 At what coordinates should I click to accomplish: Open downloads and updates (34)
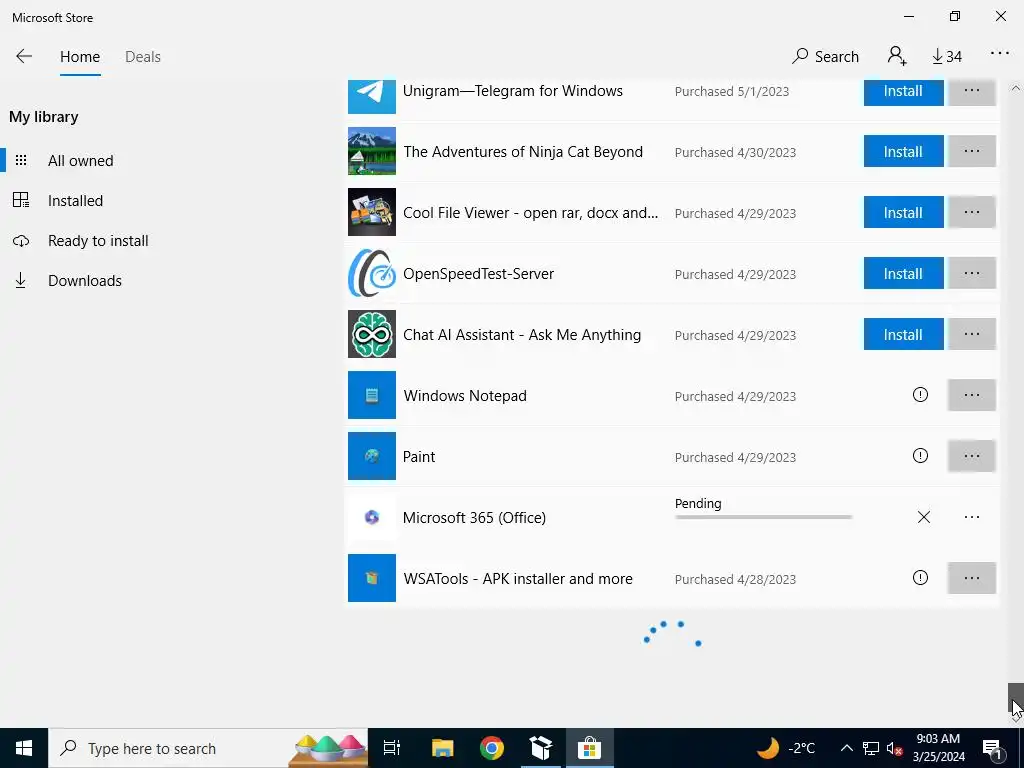[x=947, y=57]
